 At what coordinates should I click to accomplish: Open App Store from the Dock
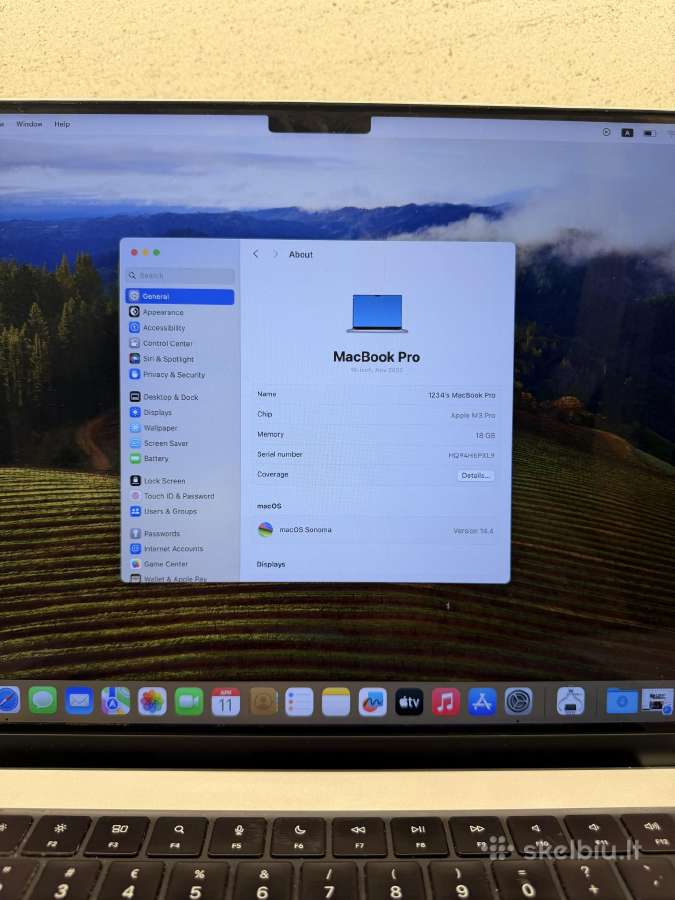pos(482,701)
